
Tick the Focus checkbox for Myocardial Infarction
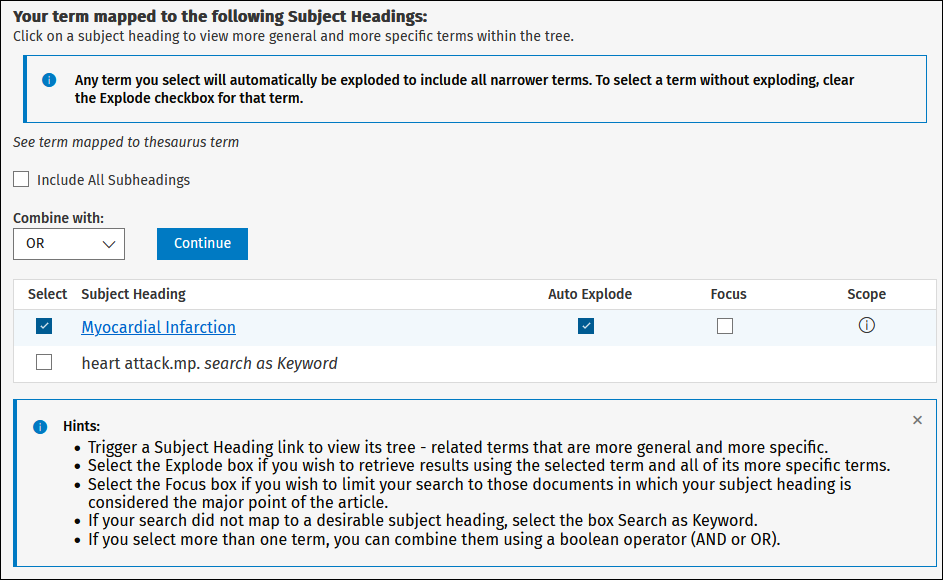725,326
